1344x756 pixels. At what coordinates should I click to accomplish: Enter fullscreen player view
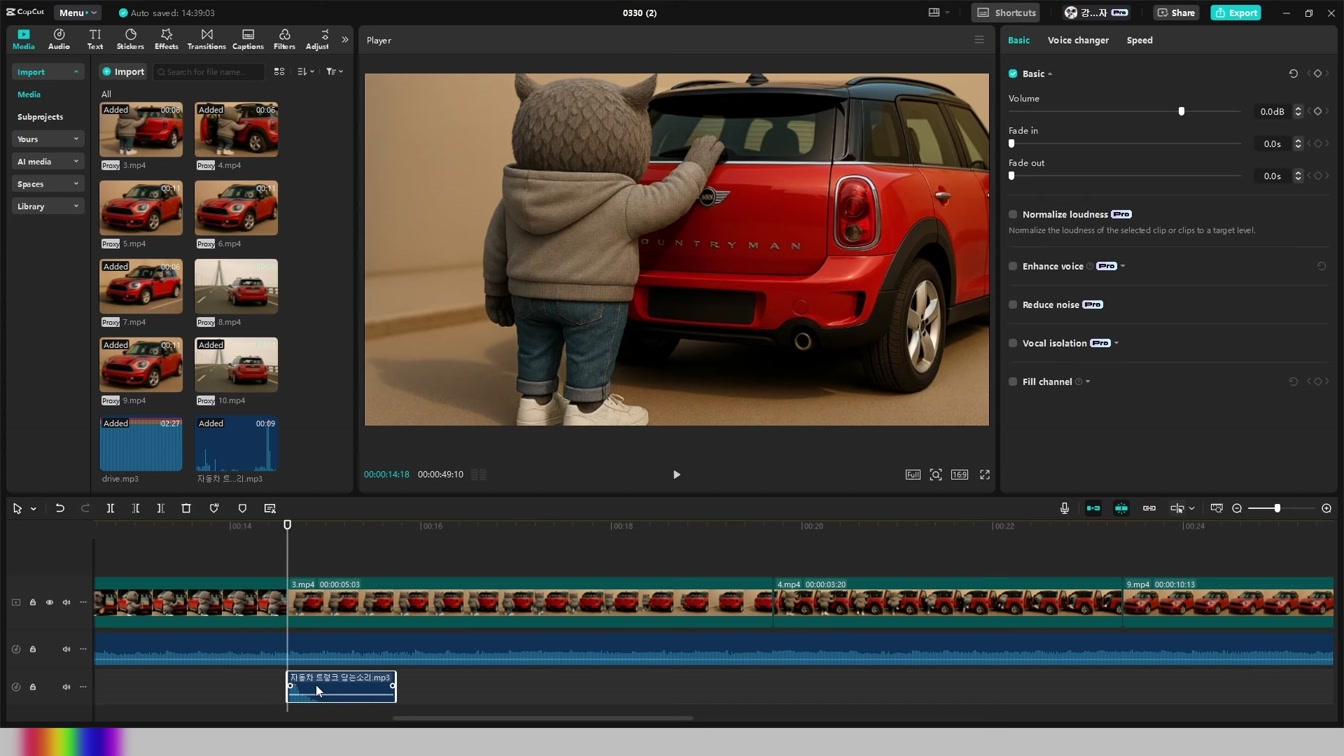coord(984,475)
